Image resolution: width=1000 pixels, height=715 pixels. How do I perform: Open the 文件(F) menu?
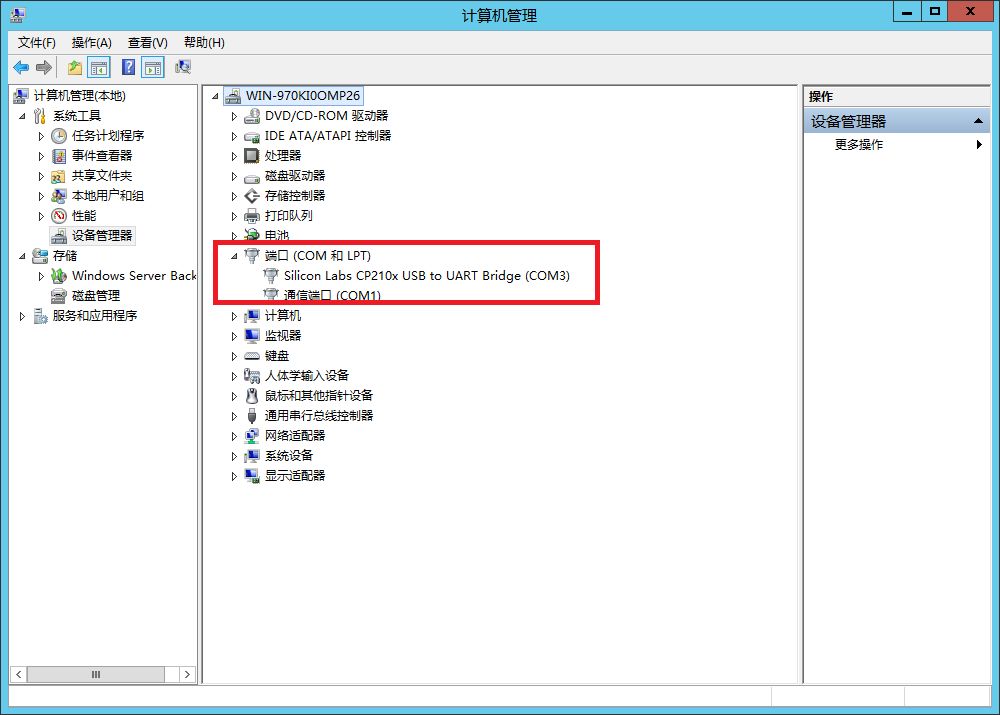tap(36, 43)
